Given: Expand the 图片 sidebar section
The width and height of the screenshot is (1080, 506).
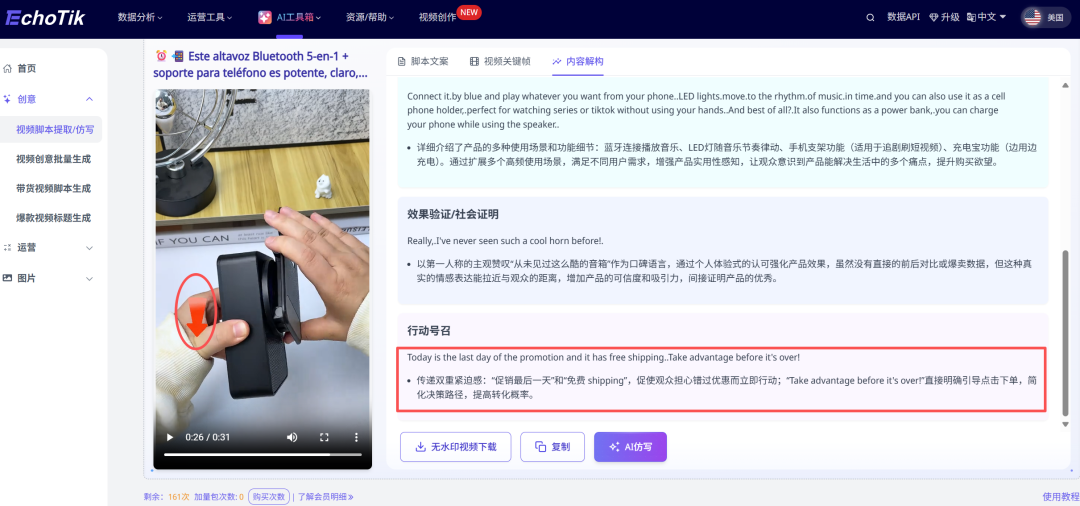Looking at the screenshot, I should click(89, 277).
